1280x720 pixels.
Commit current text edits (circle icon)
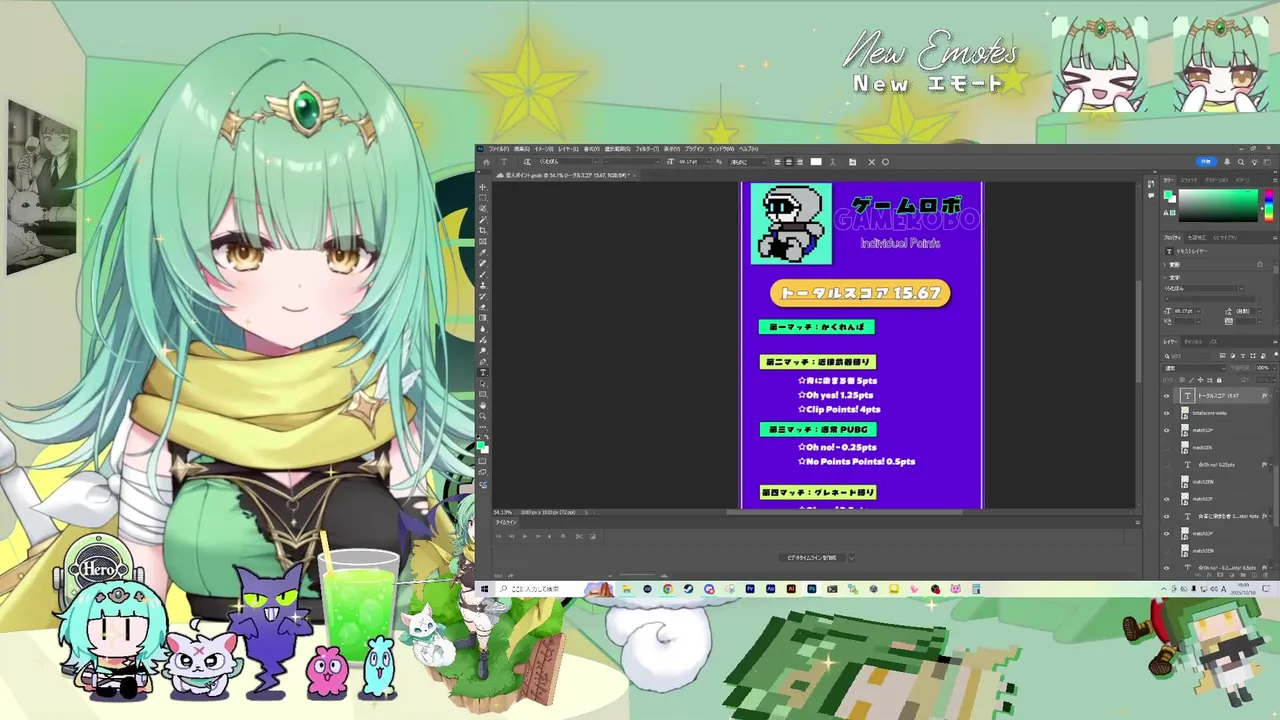[x=885, y=162]
